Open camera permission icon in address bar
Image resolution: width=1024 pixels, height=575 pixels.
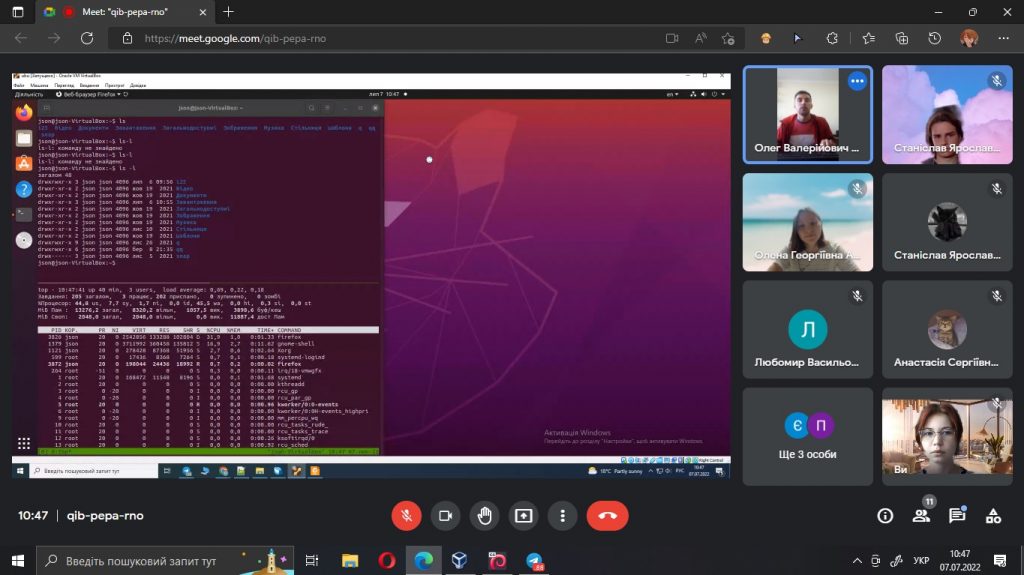point(672,39)
